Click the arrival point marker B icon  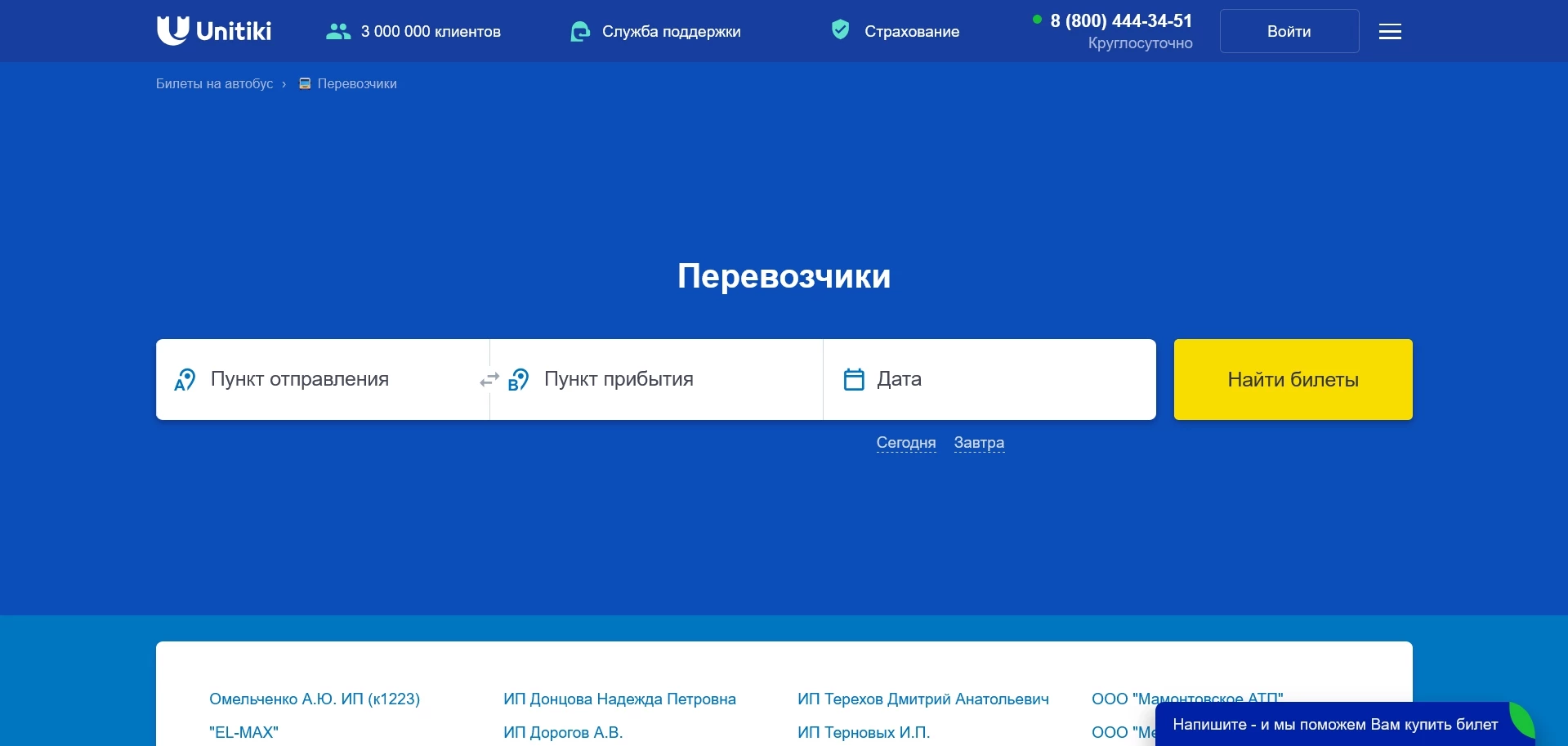[520, 379]
